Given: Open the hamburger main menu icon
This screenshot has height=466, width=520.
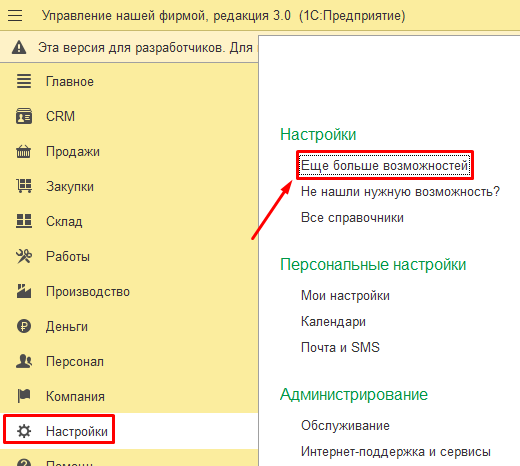Looking at the screenshot, I should point(15,16).
